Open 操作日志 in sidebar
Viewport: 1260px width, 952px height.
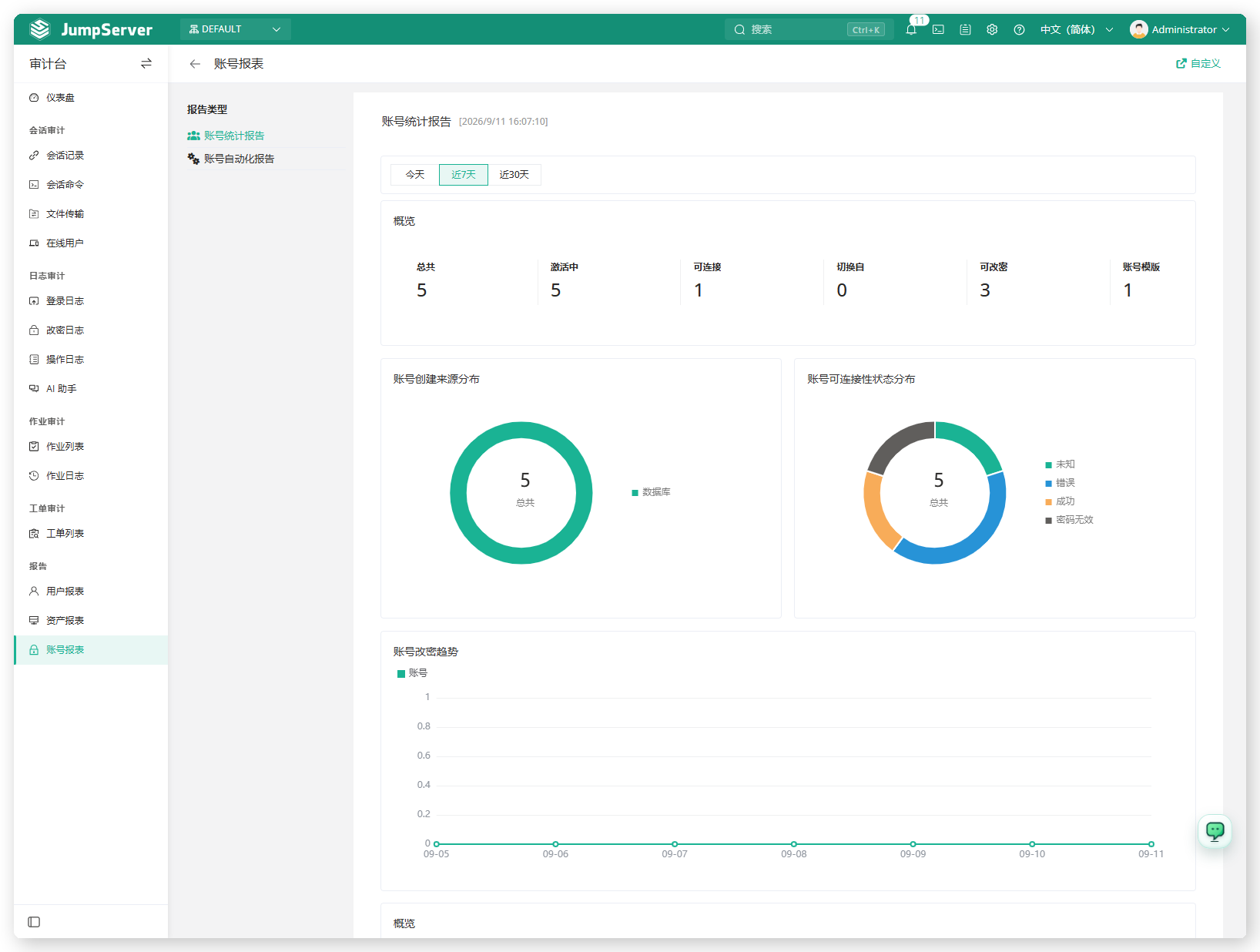click(x=91, y=360)
